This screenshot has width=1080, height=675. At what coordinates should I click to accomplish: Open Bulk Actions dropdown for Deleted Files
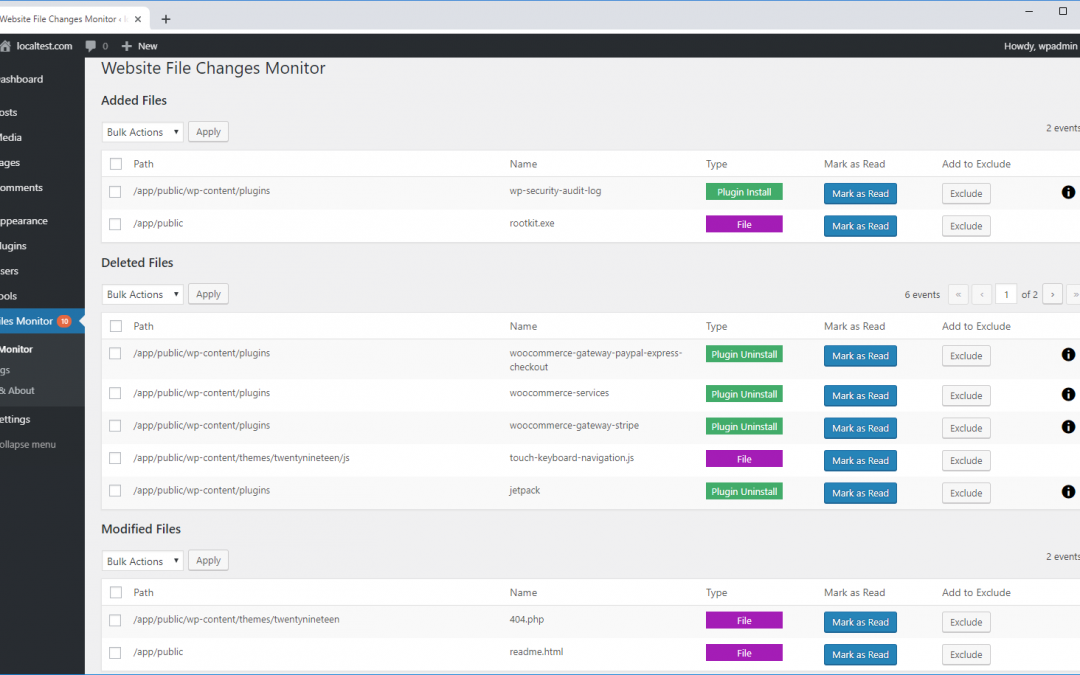(143, 294)
